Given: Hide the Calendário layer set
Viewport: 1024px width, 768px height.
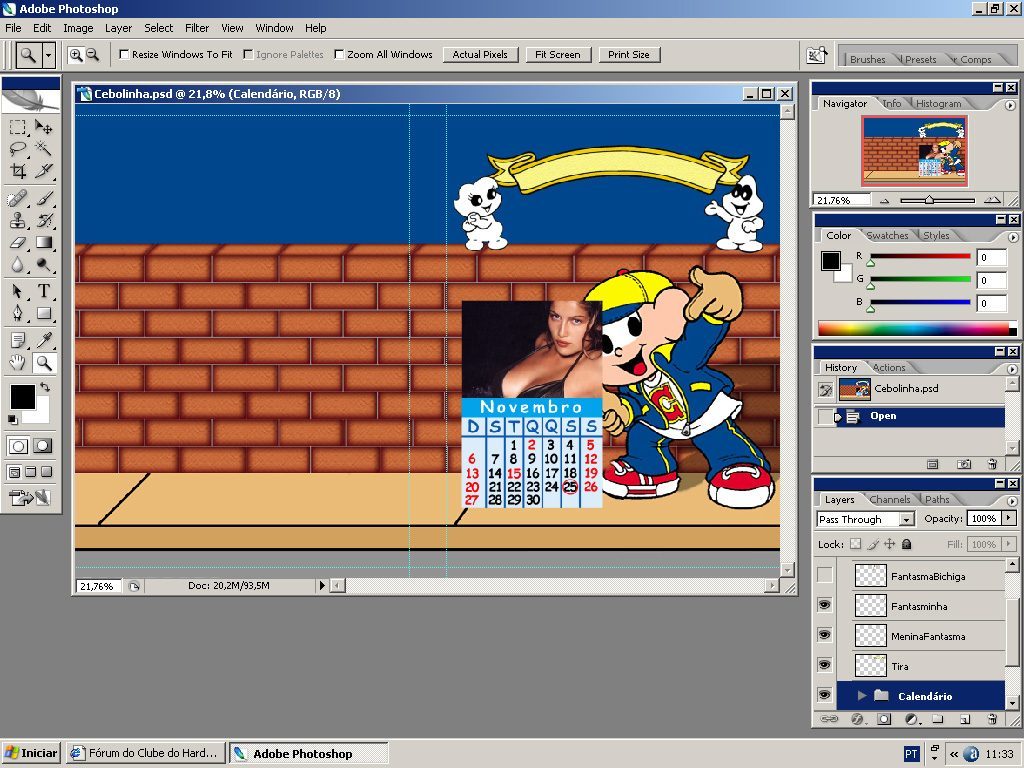Looking at the screenshot, I should tap(825, 695).
